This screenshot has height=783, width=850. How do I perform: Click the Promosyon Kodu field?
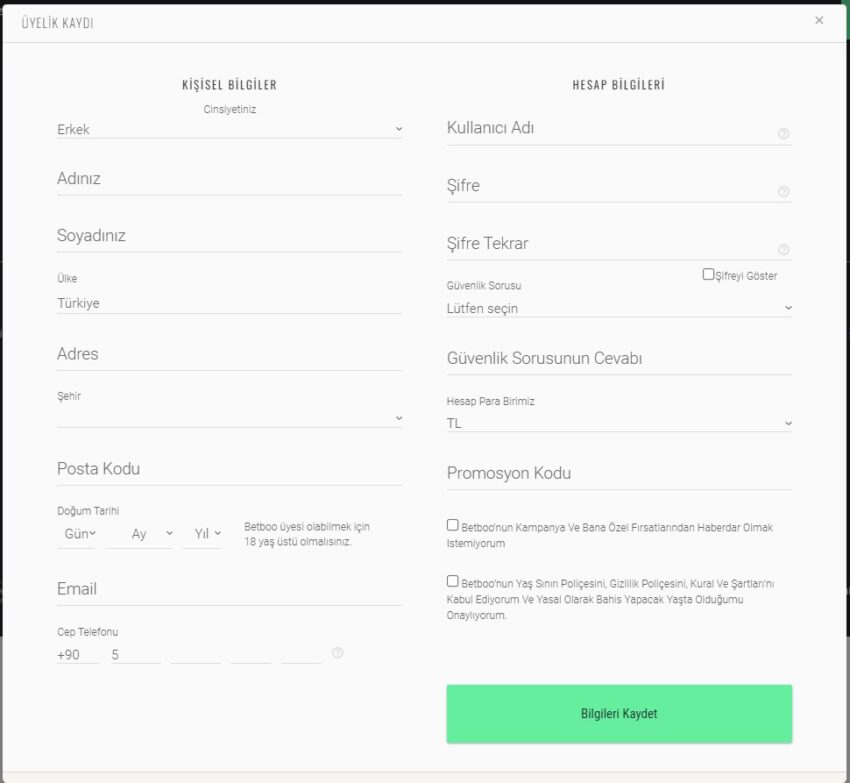619,474
